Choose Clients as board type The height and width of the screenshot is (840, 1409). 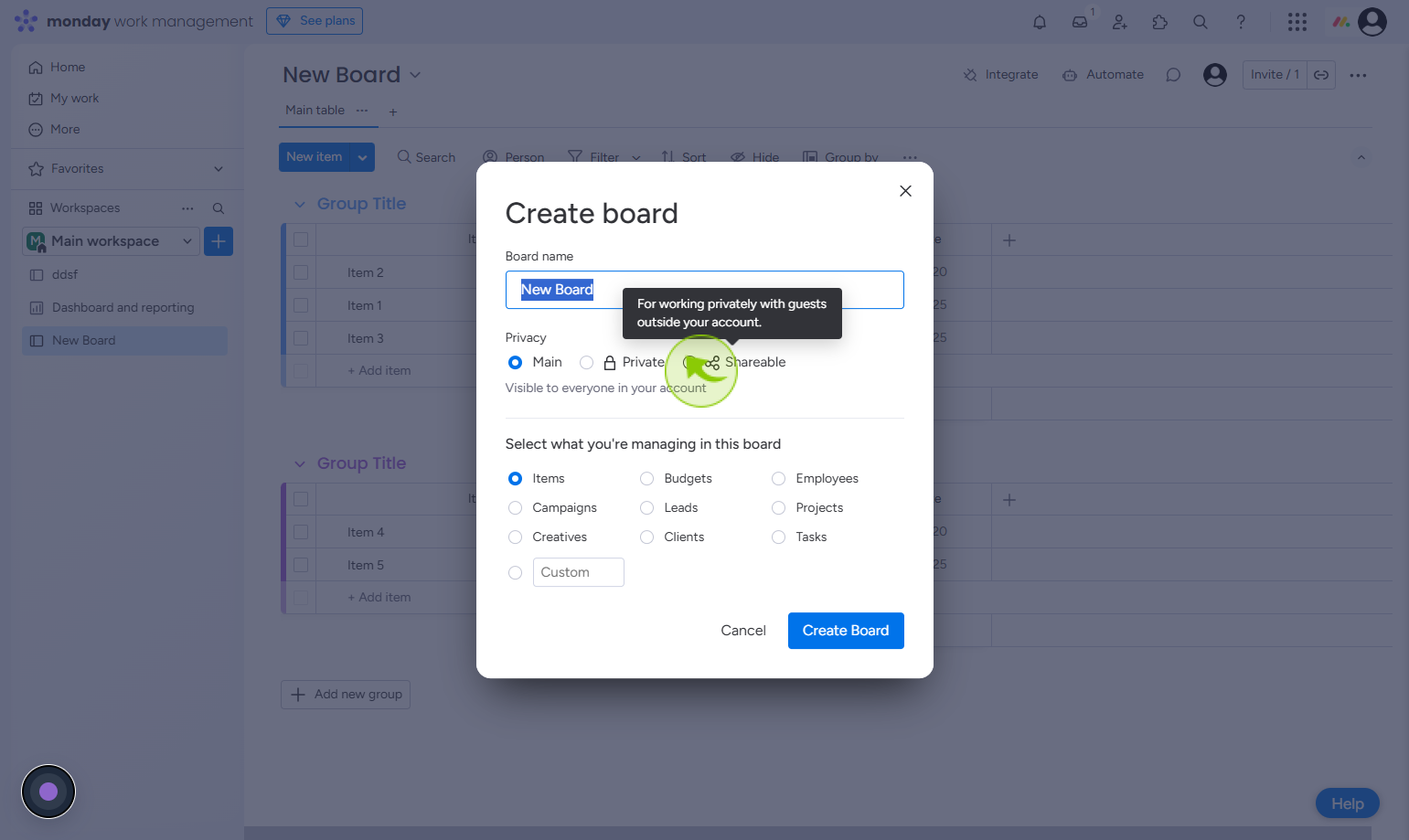click(646, 537)
